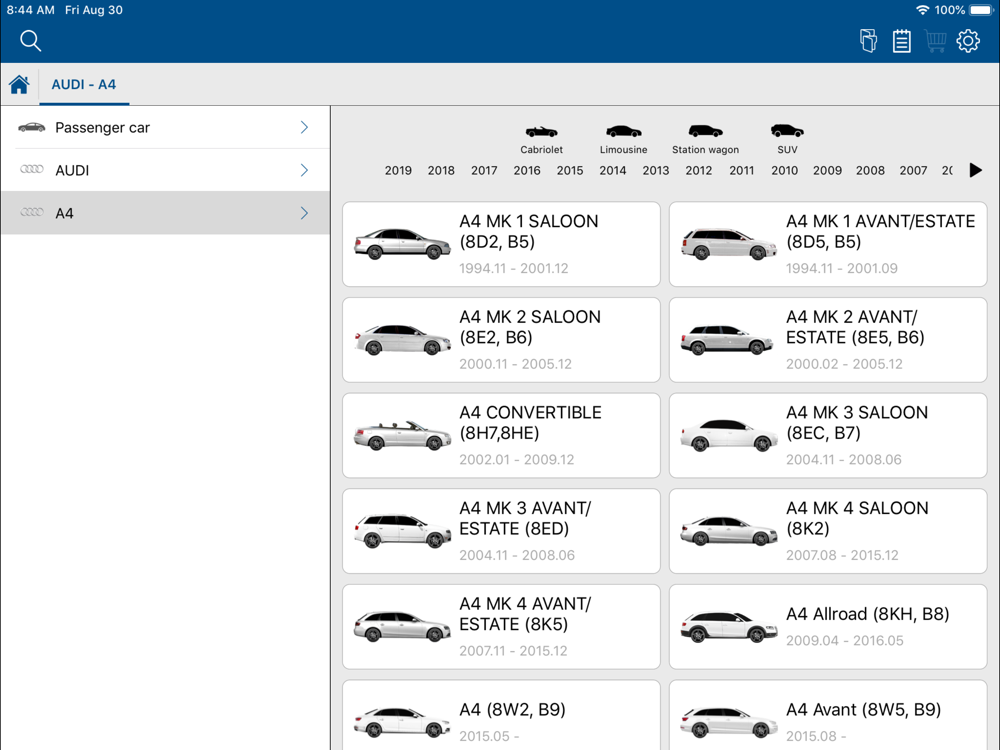Select year 2010

coord(784,170)
